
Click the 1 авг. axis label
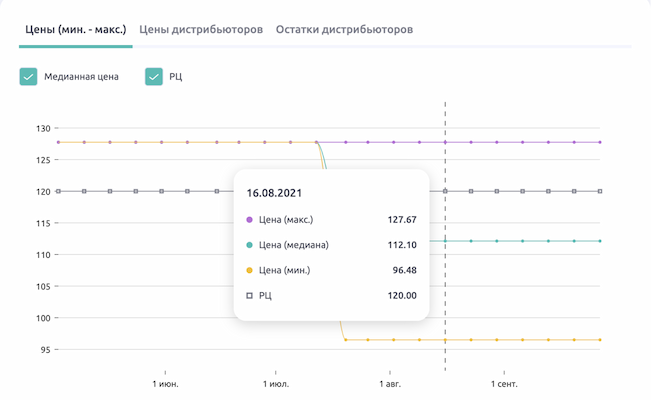coord(390,384)
